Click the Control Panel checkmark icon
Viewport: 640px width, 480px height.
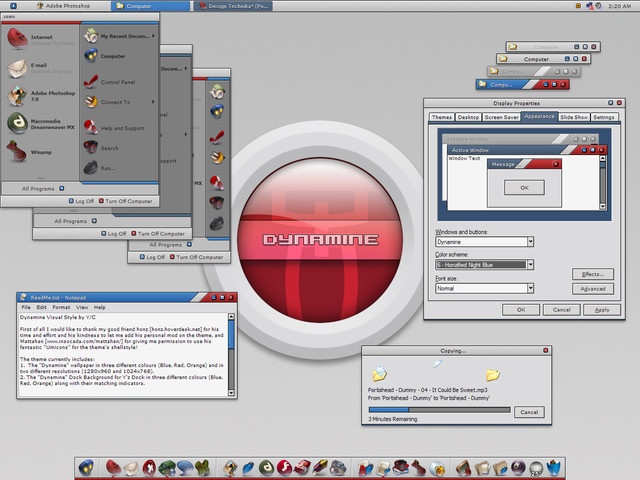coord(91,82)
